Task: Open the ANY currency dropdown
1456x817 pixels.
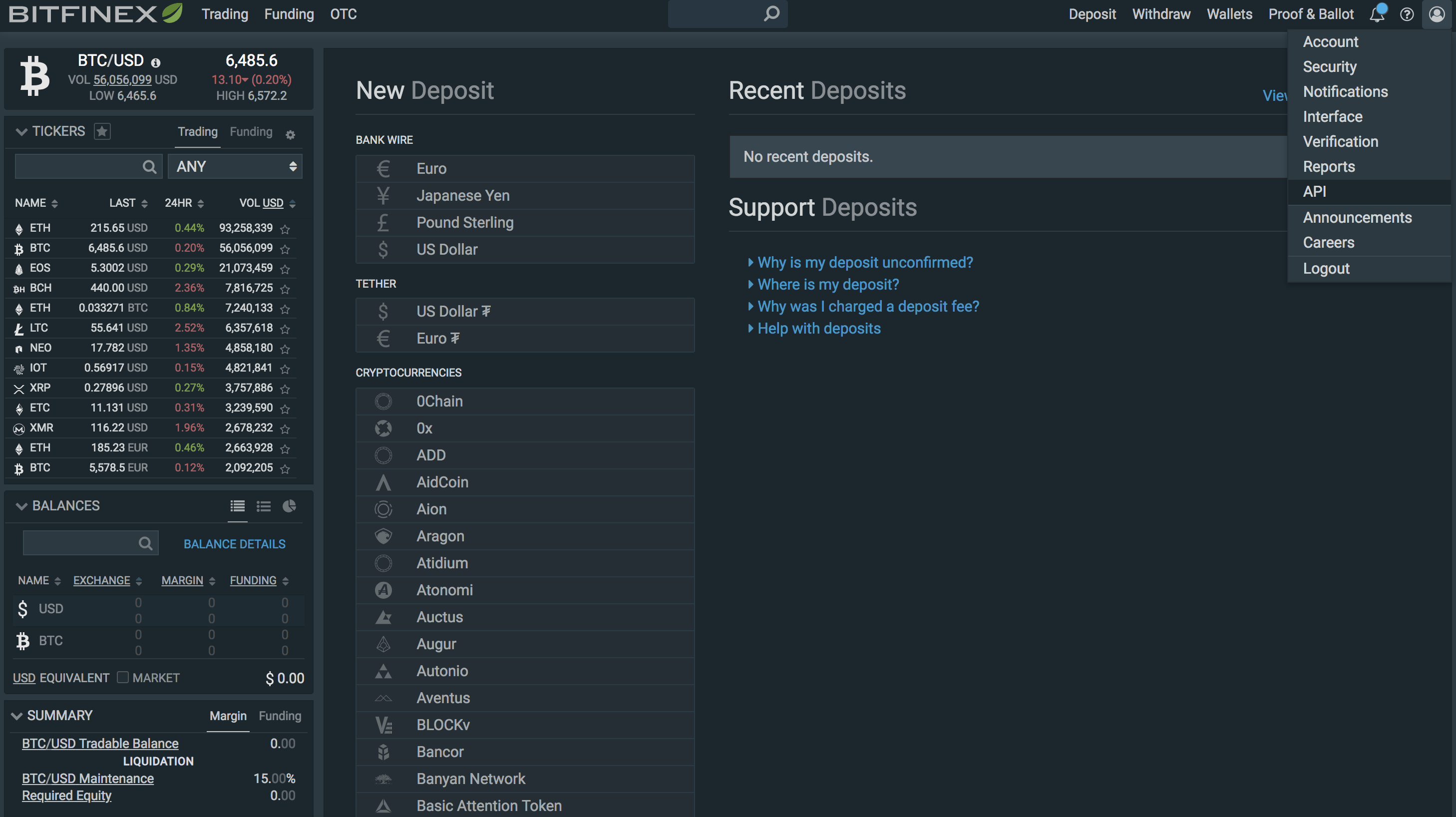Action: pyautogui.click(x=235, y=166)
